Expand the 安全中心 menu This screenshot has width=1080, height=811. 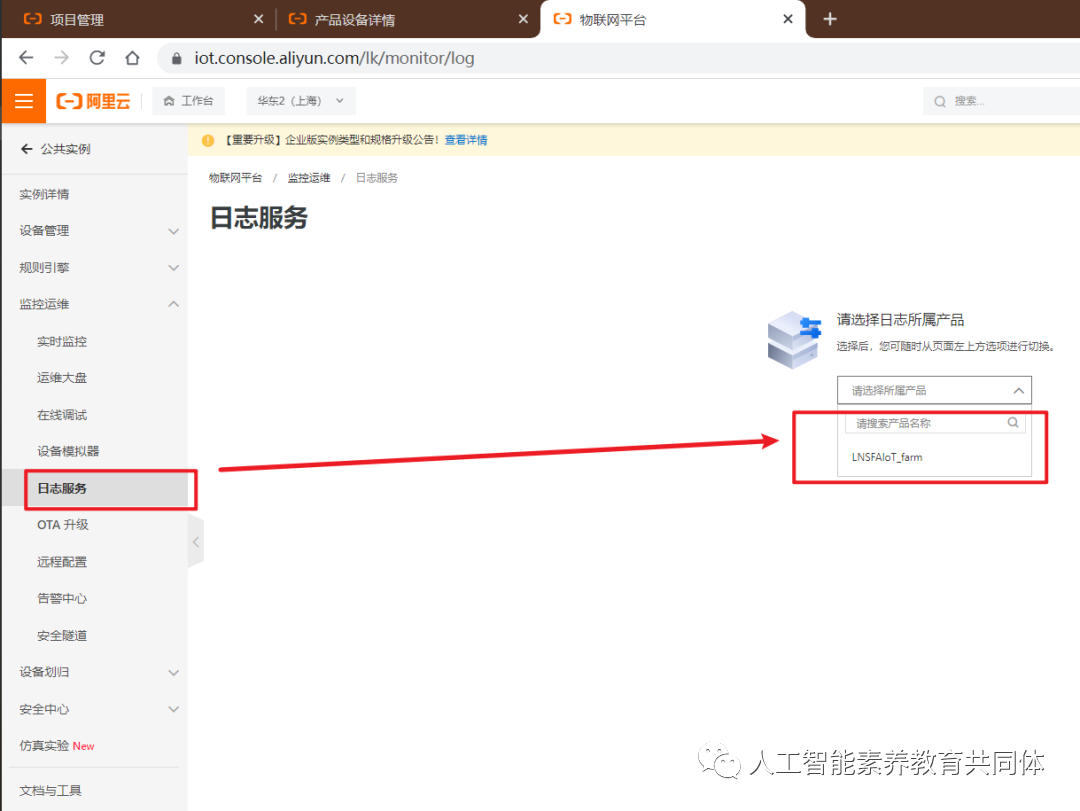[94, 709]
